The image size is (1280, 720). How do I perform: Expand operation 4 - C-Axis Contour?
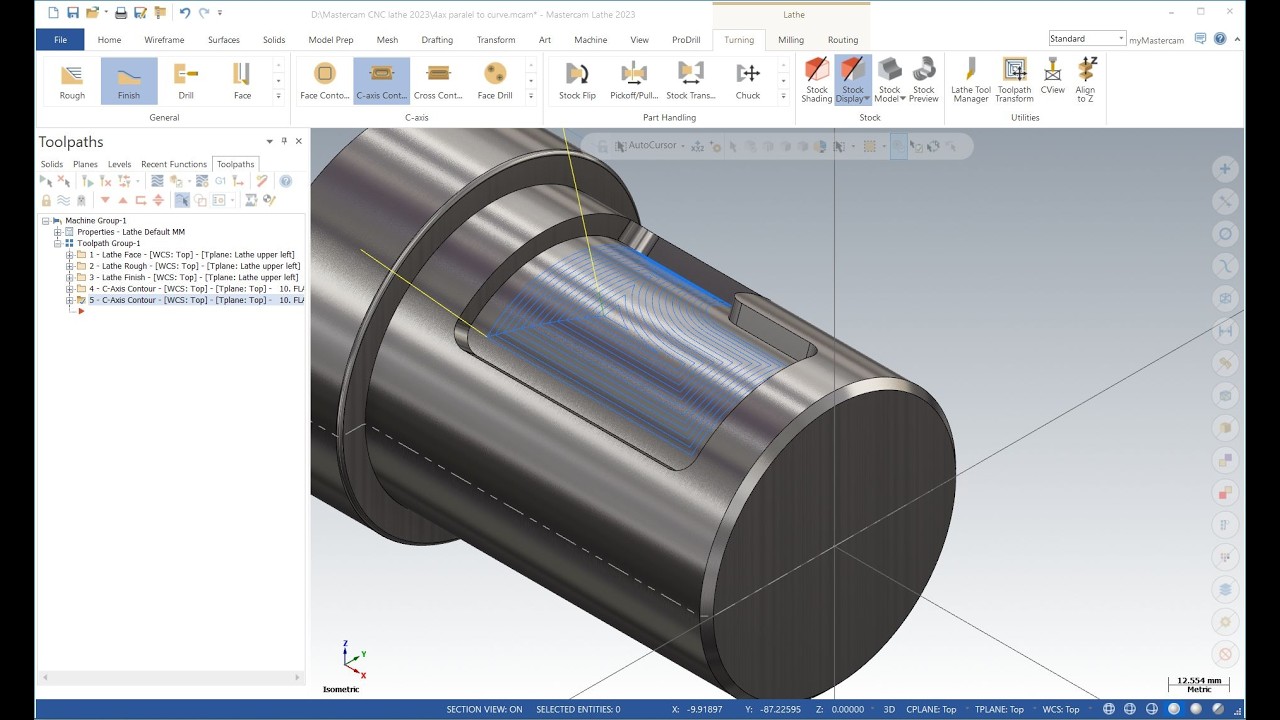(70, 289)
